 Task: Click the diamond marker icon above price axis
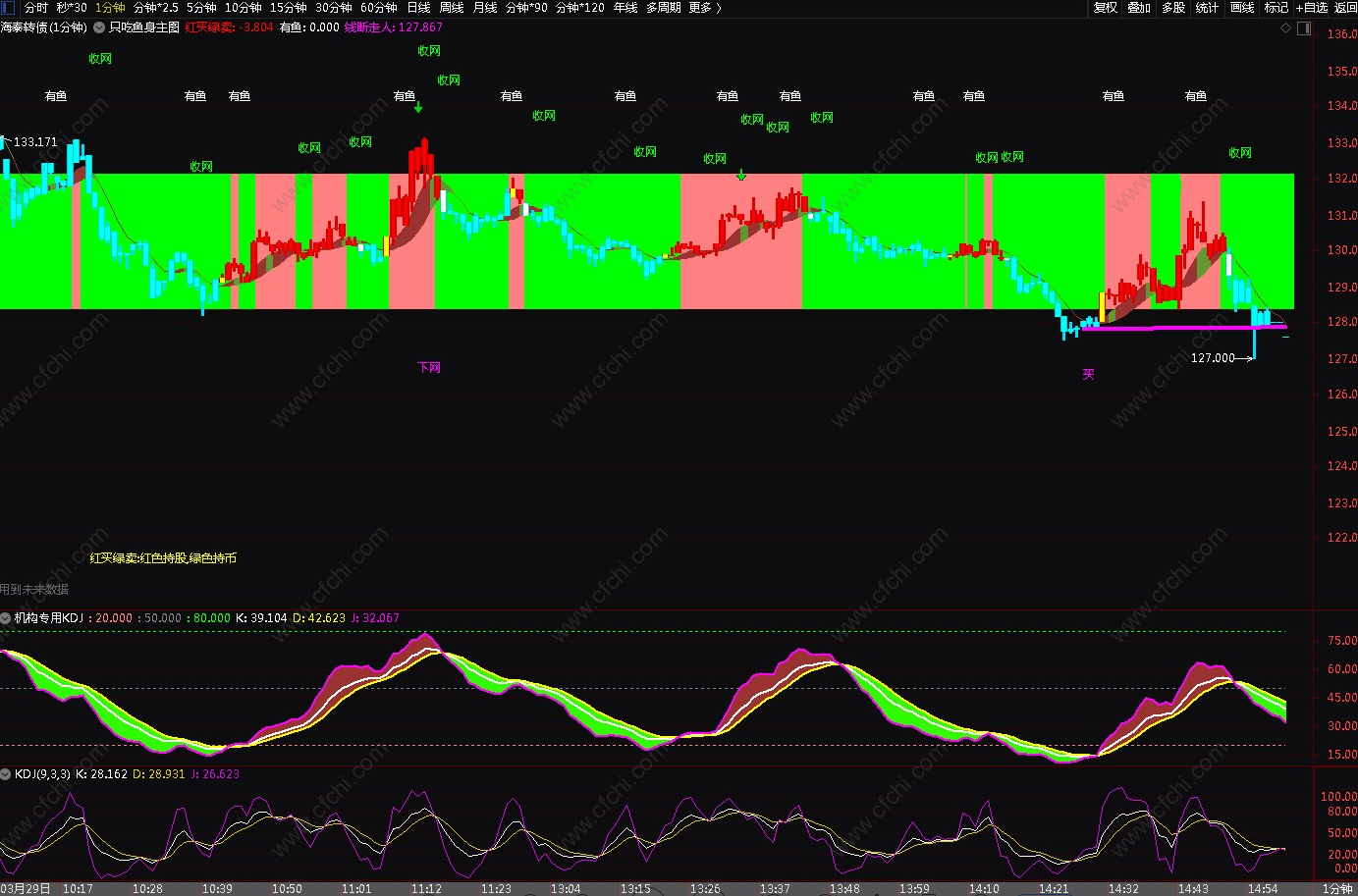(1286, 28)
